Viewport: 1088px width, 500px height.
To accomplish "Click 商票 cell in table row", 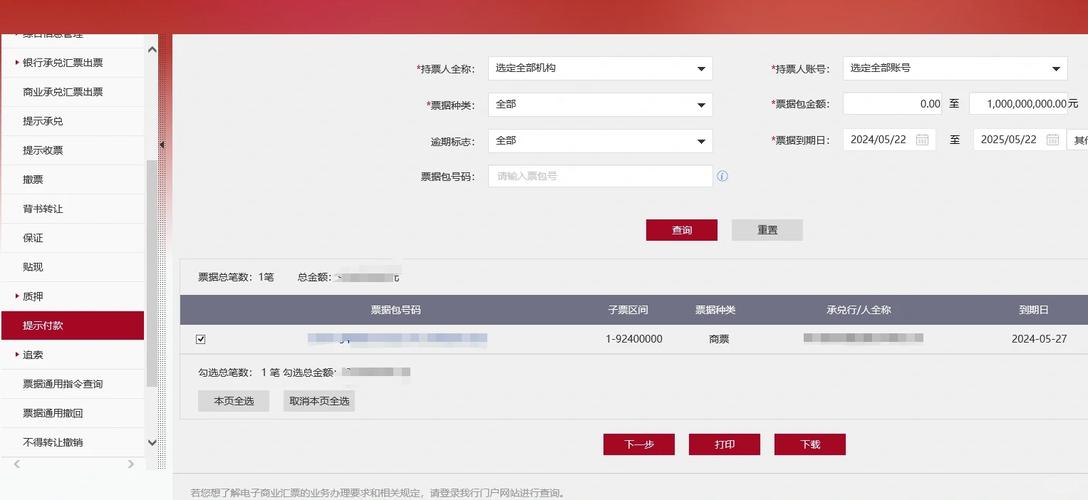I will coord(719,339).
